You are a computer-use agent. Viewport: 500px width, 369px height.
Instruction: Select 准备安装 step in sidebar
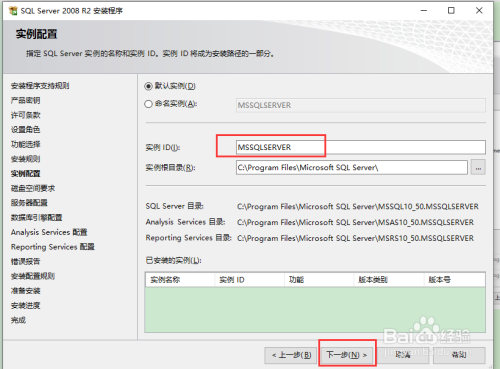pyautogui.click(x=26, y=291)
